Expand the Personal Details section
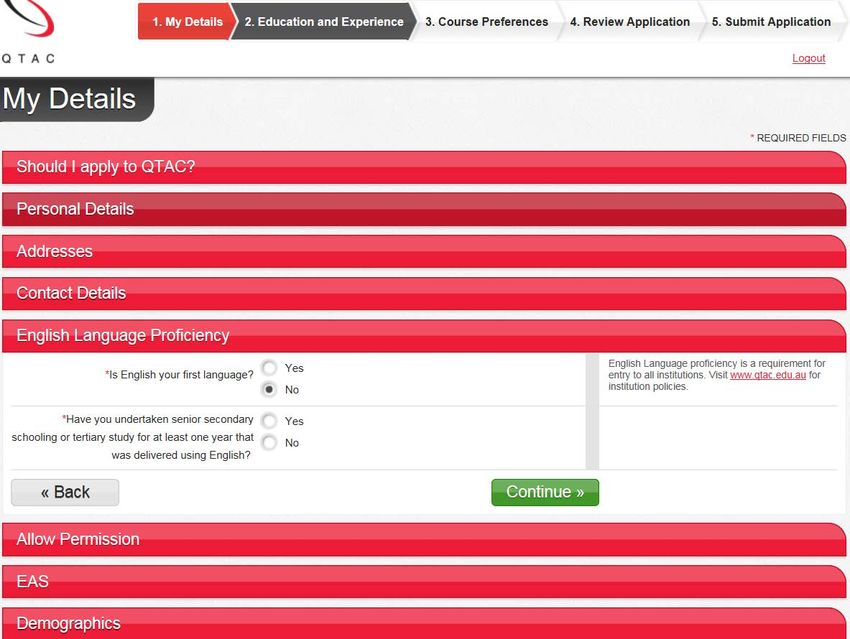This screenshot has height=639, width=850. tap(424, 209)
